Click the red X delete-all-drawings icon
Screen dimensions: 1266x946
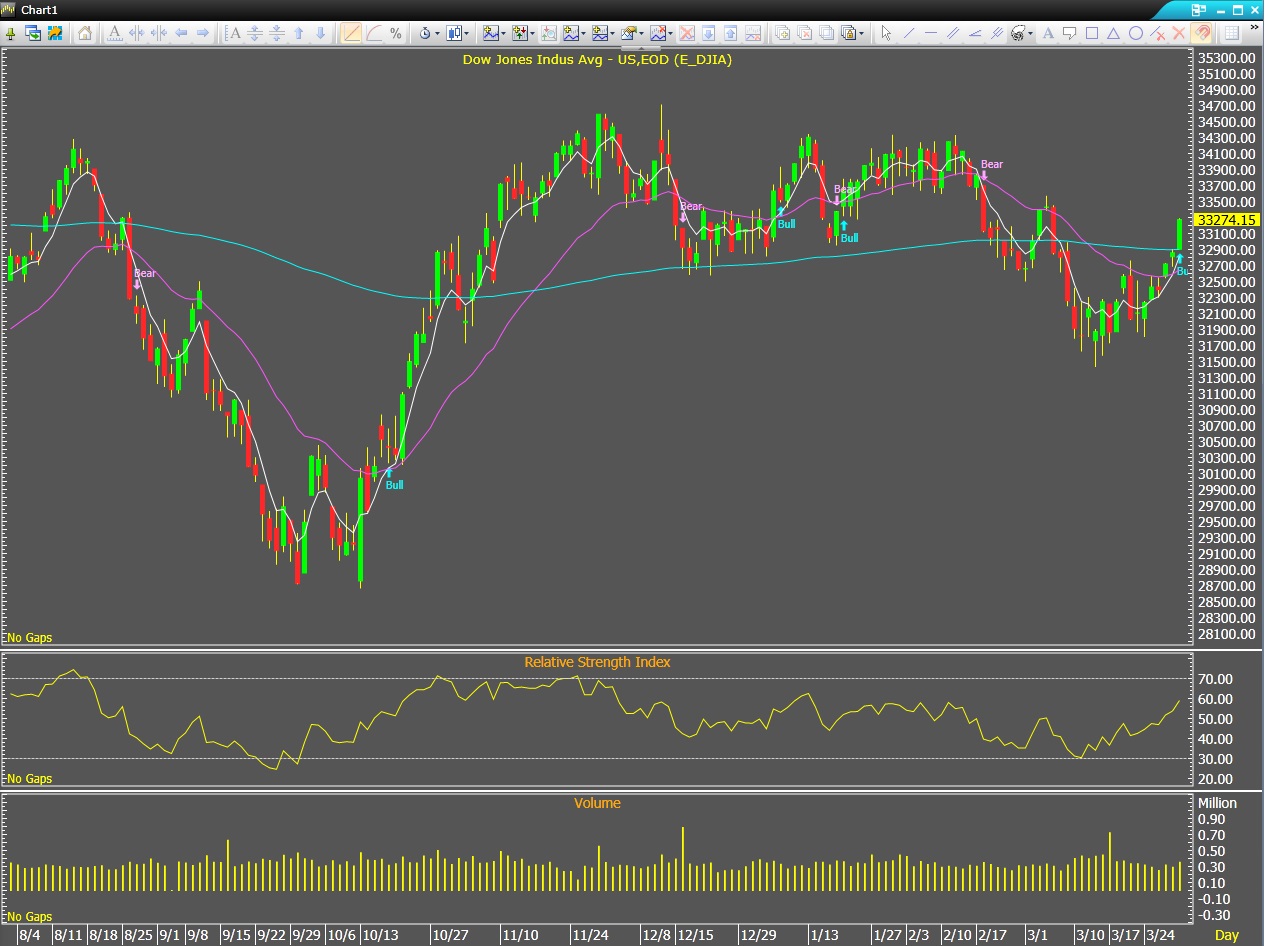click(1179, 33)
